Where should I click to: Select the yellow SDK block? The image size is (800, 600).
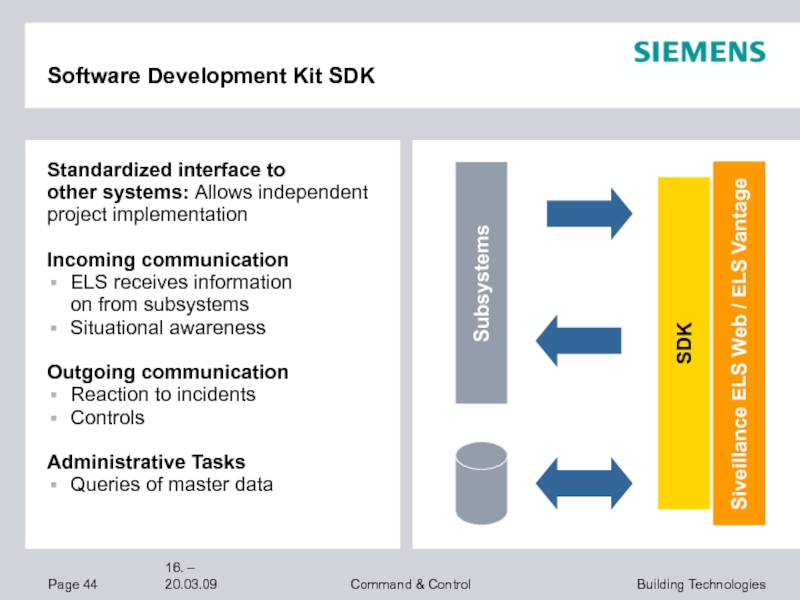[684, 343]
